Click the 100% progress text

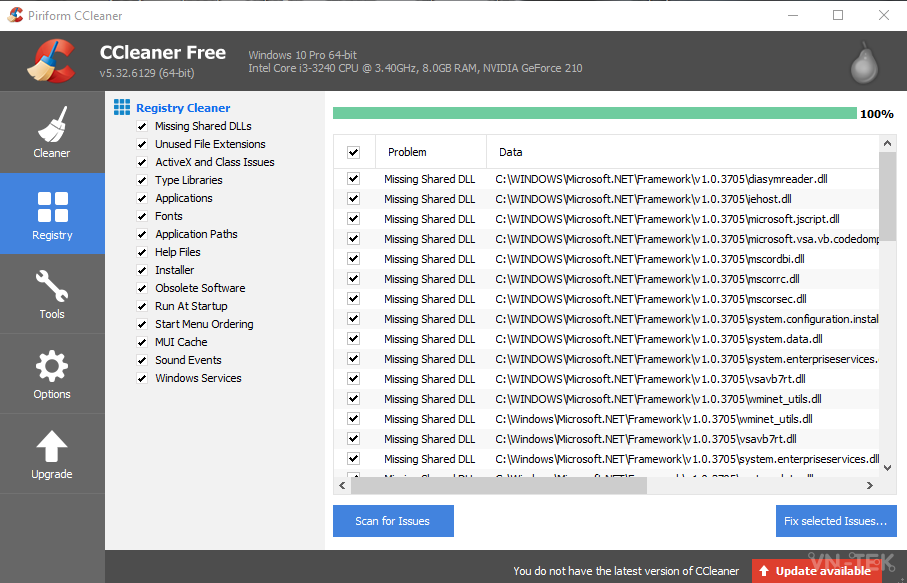coord(877,114)
